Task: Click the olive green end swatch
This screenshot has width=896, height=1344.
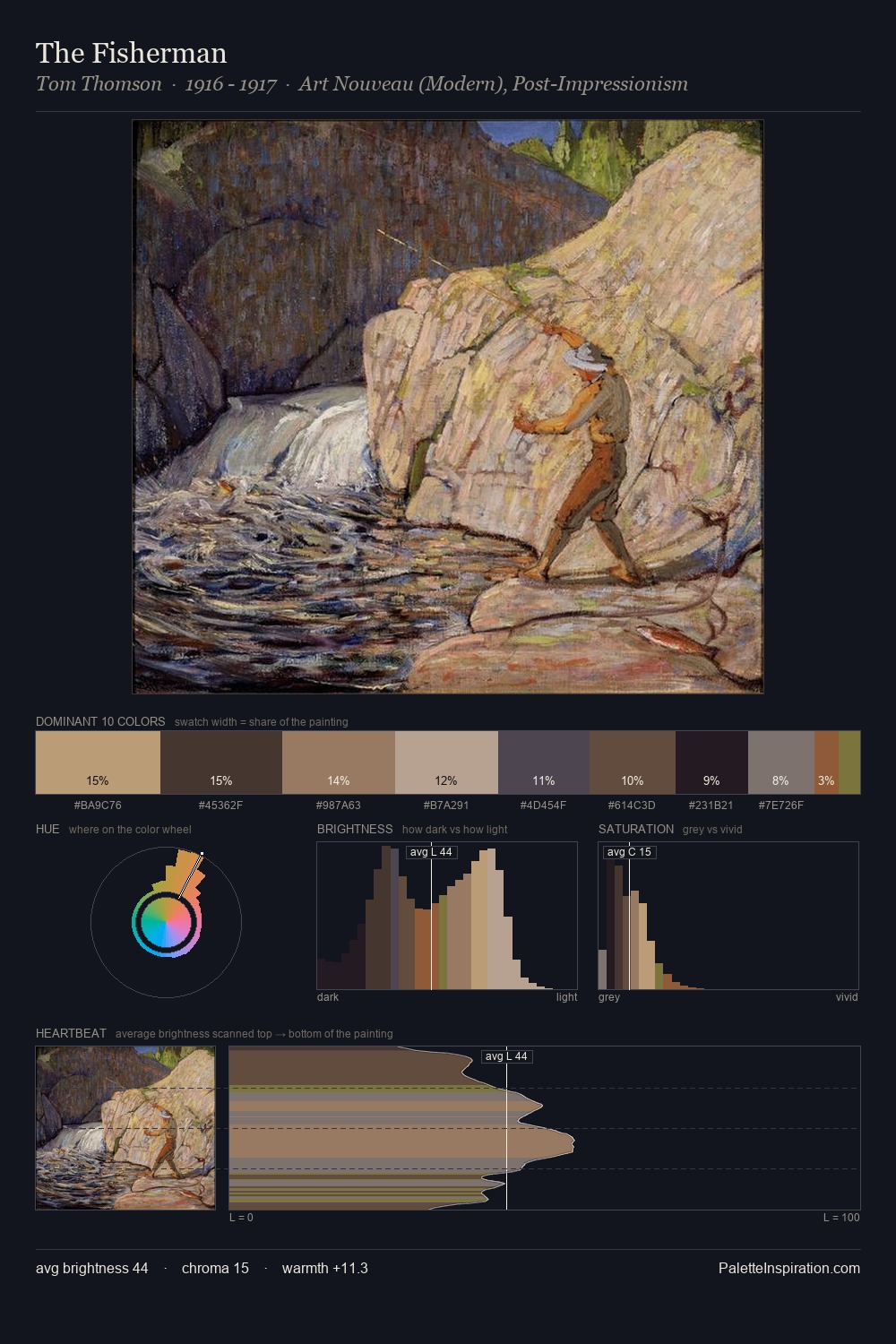Action: (849, 762)
